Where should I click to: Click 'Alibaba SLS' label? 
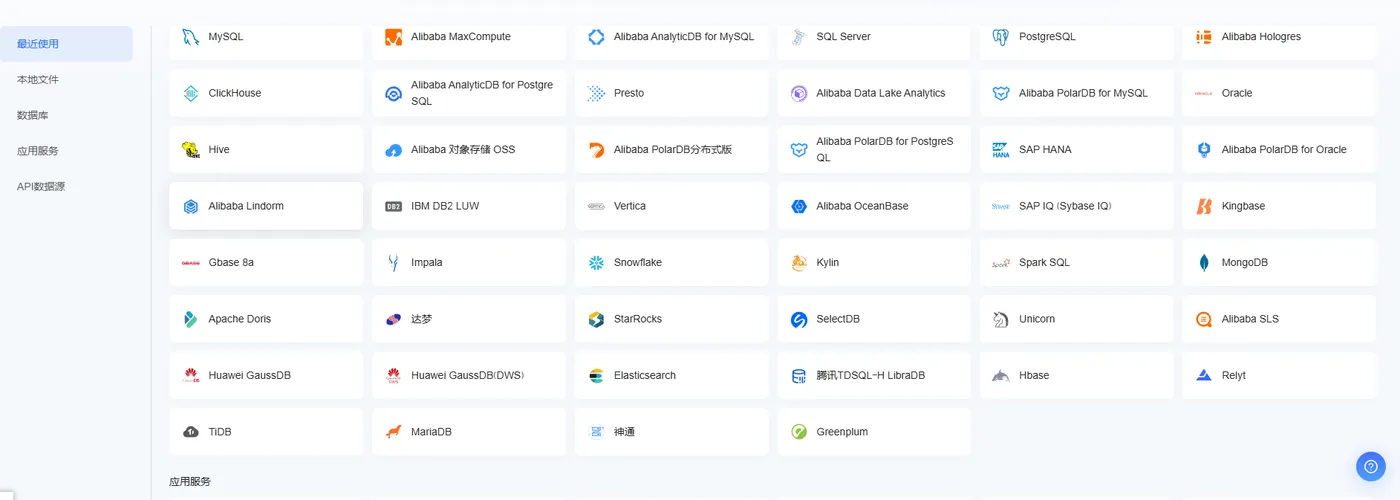1250,319
